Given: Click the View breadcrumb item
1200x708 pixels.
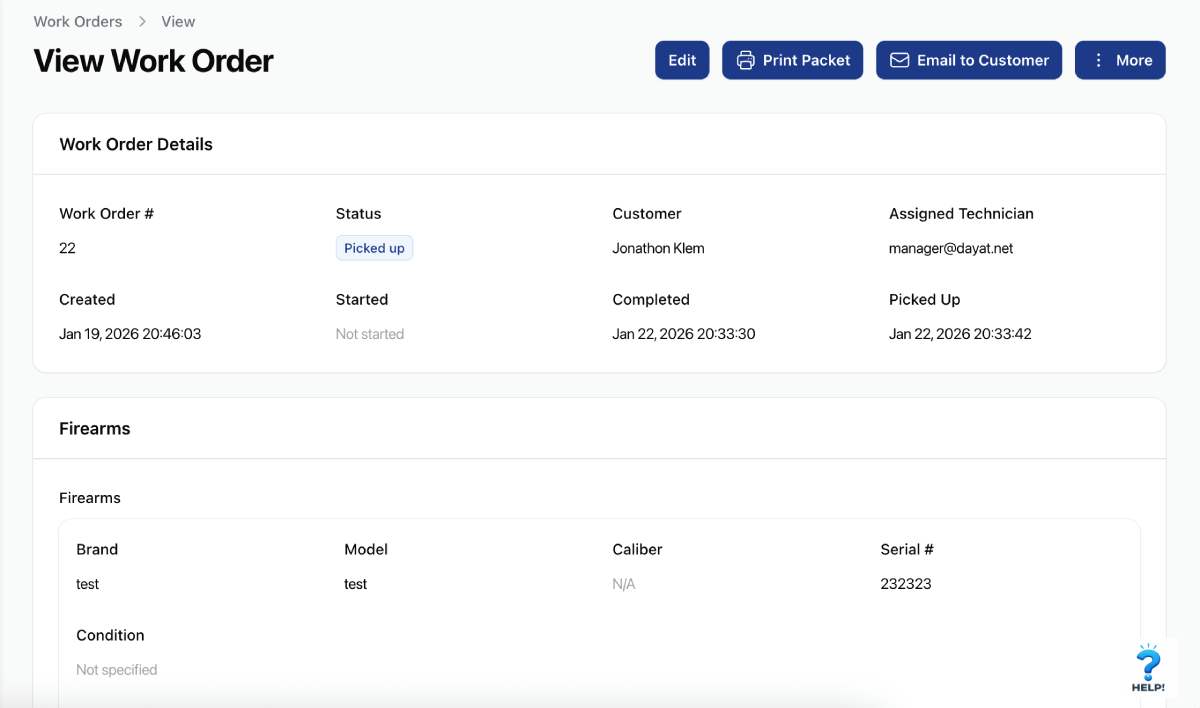Looking at the screenshot, I should [178, 21].
